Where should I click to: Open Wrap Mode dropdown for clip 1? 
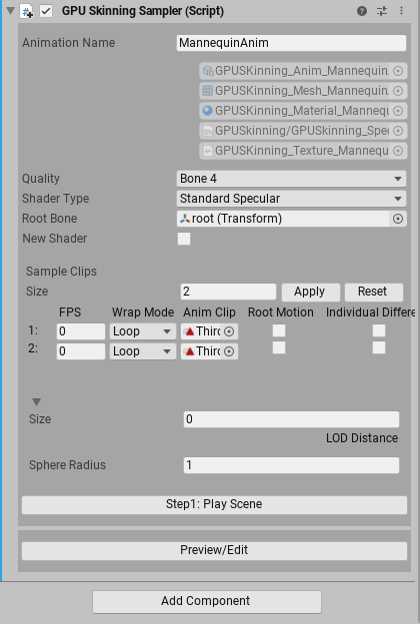pyautogui.click(x=143, y=331)
